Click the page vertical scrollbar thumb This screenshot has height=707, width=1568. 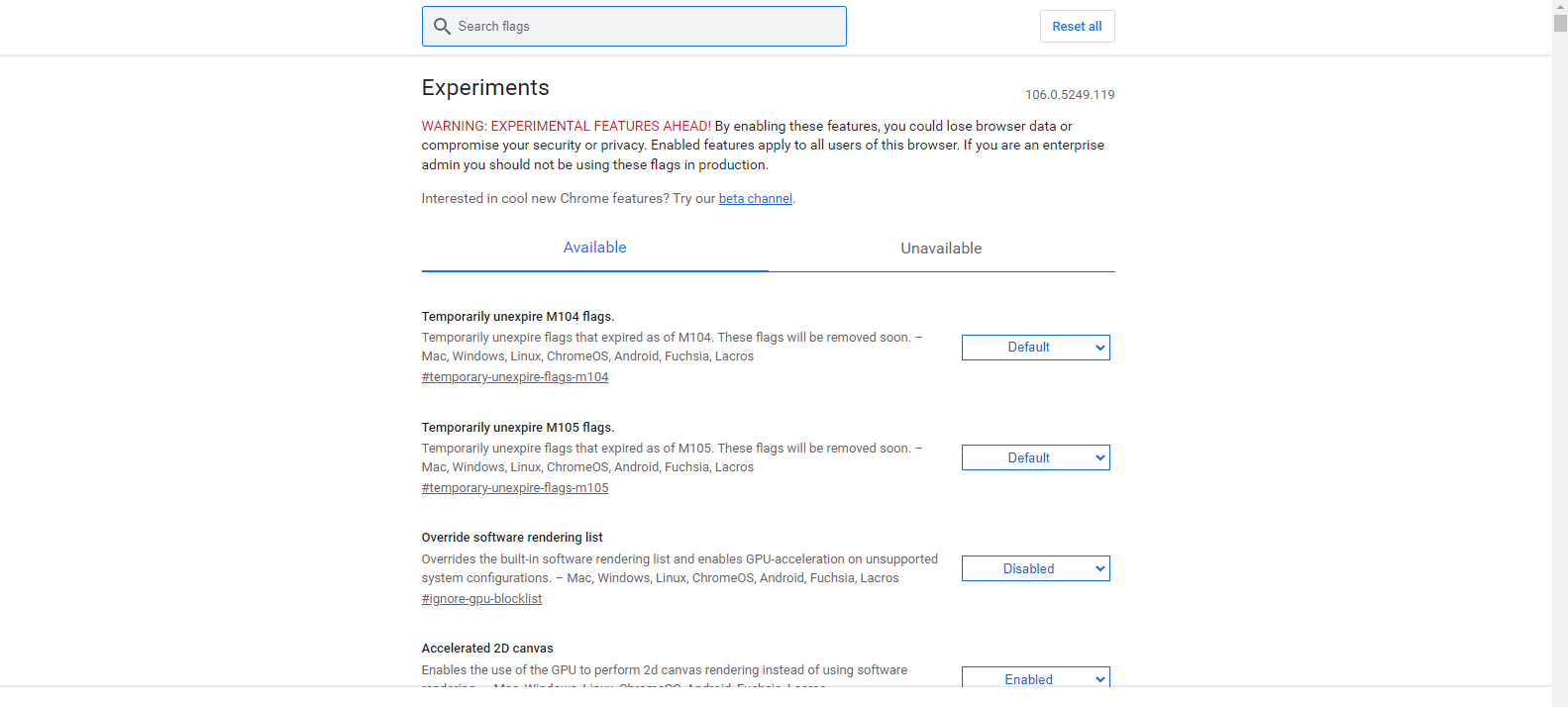(x=1560, y=22)
